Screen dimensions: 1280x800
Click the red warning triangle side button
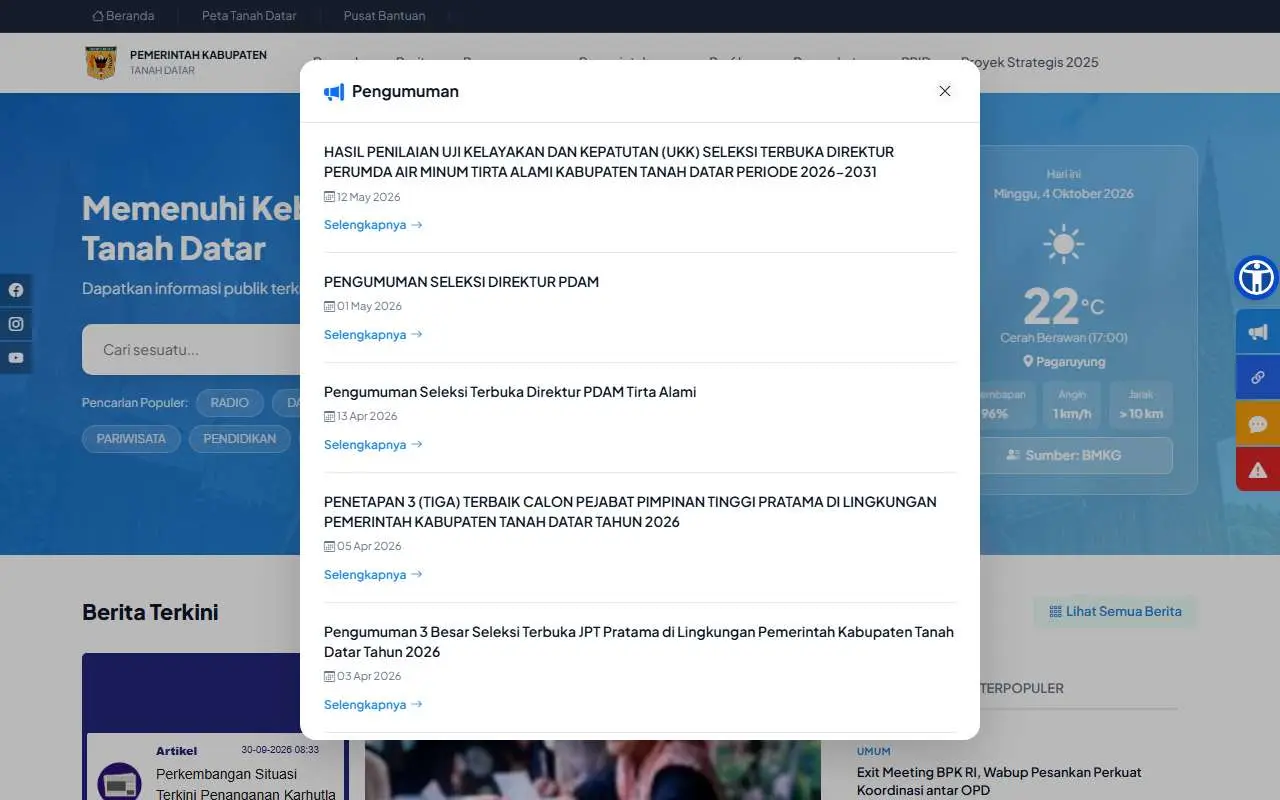tap(1258, 469)
